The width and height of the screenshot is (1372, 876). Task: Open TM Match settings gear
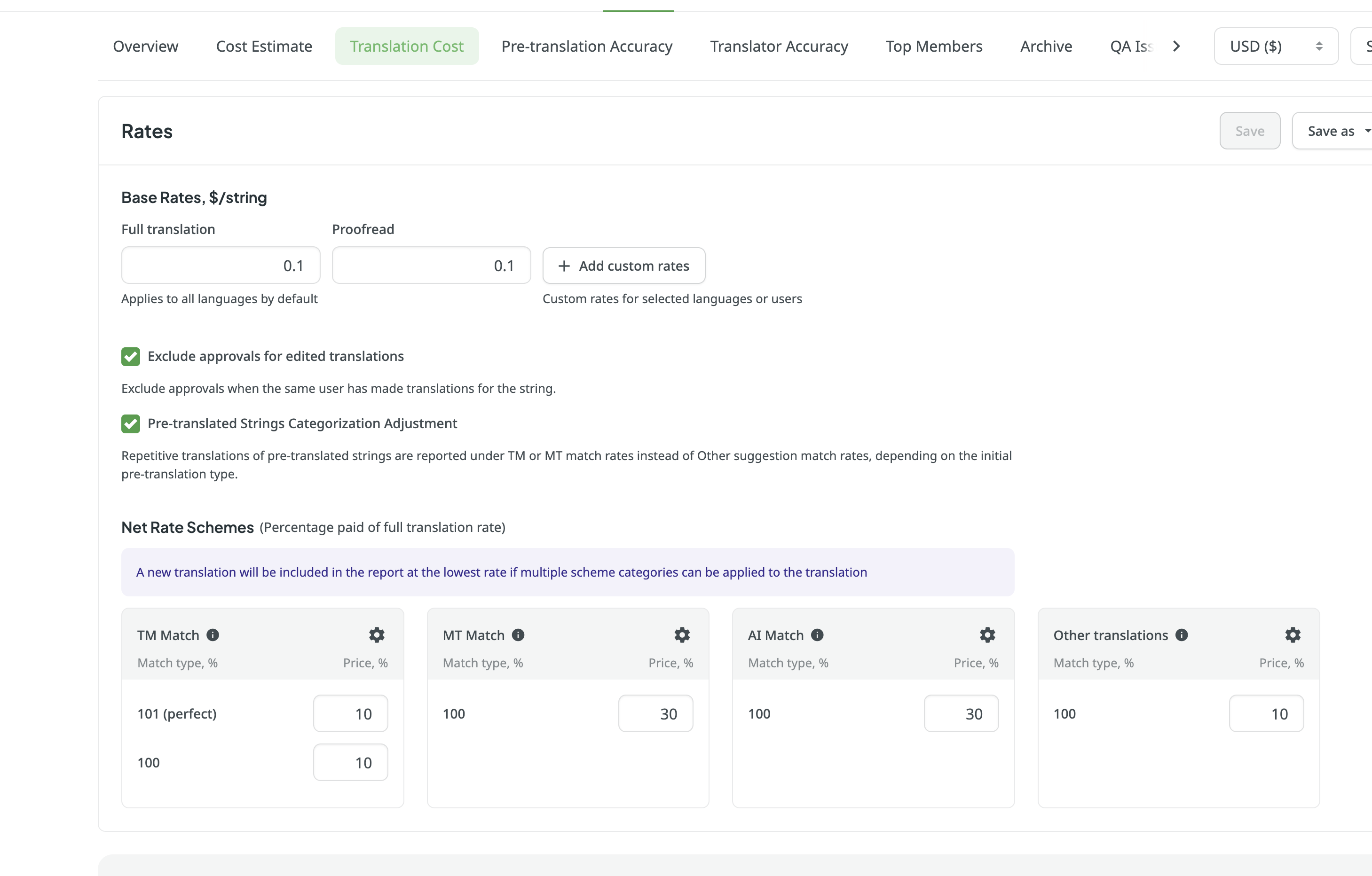[x=377, y=635]
